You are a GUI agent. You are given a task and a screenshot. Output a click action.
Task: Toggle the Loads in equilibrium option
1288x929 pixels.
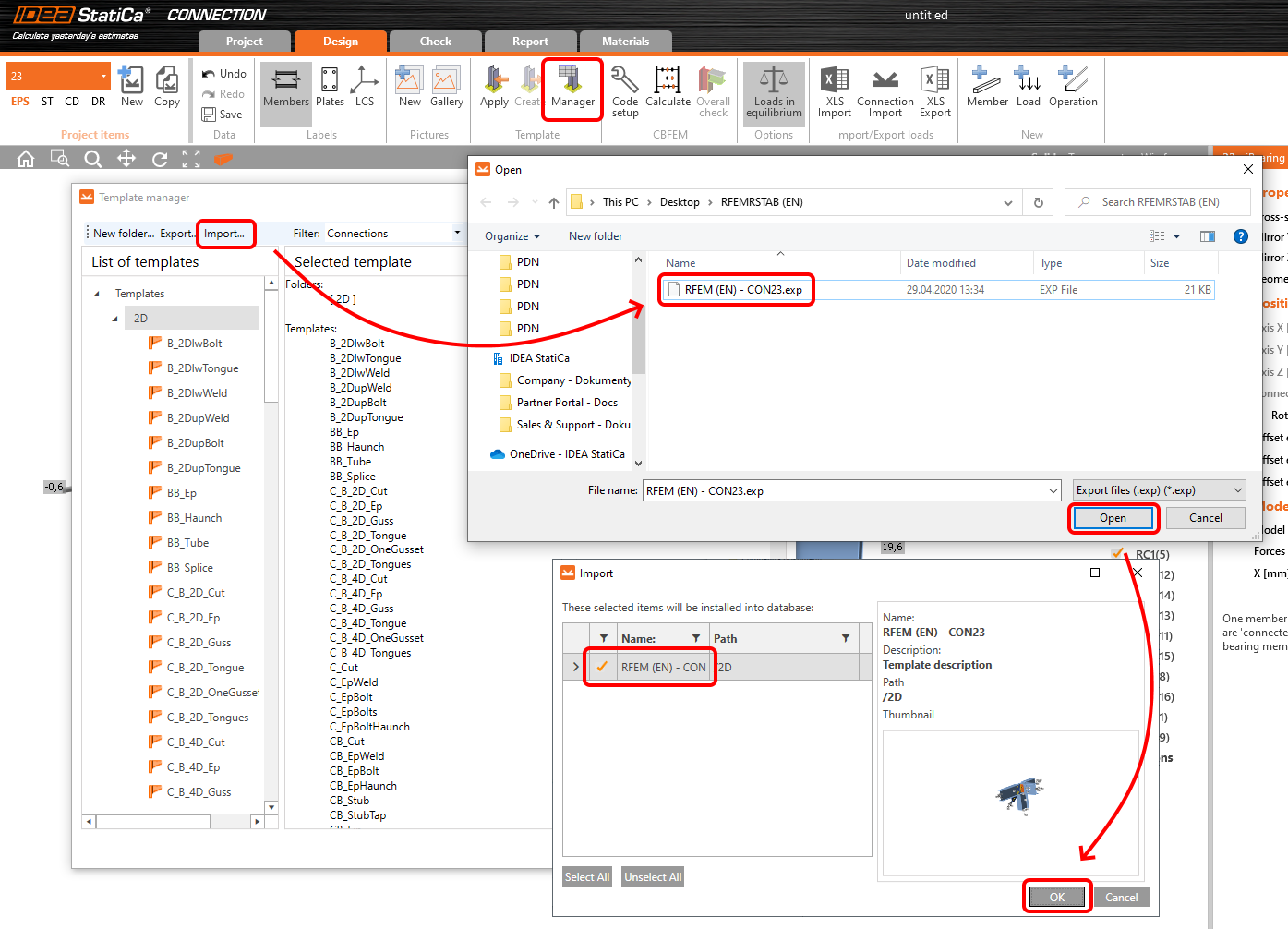pyautogui.click(x=774, y=90)
